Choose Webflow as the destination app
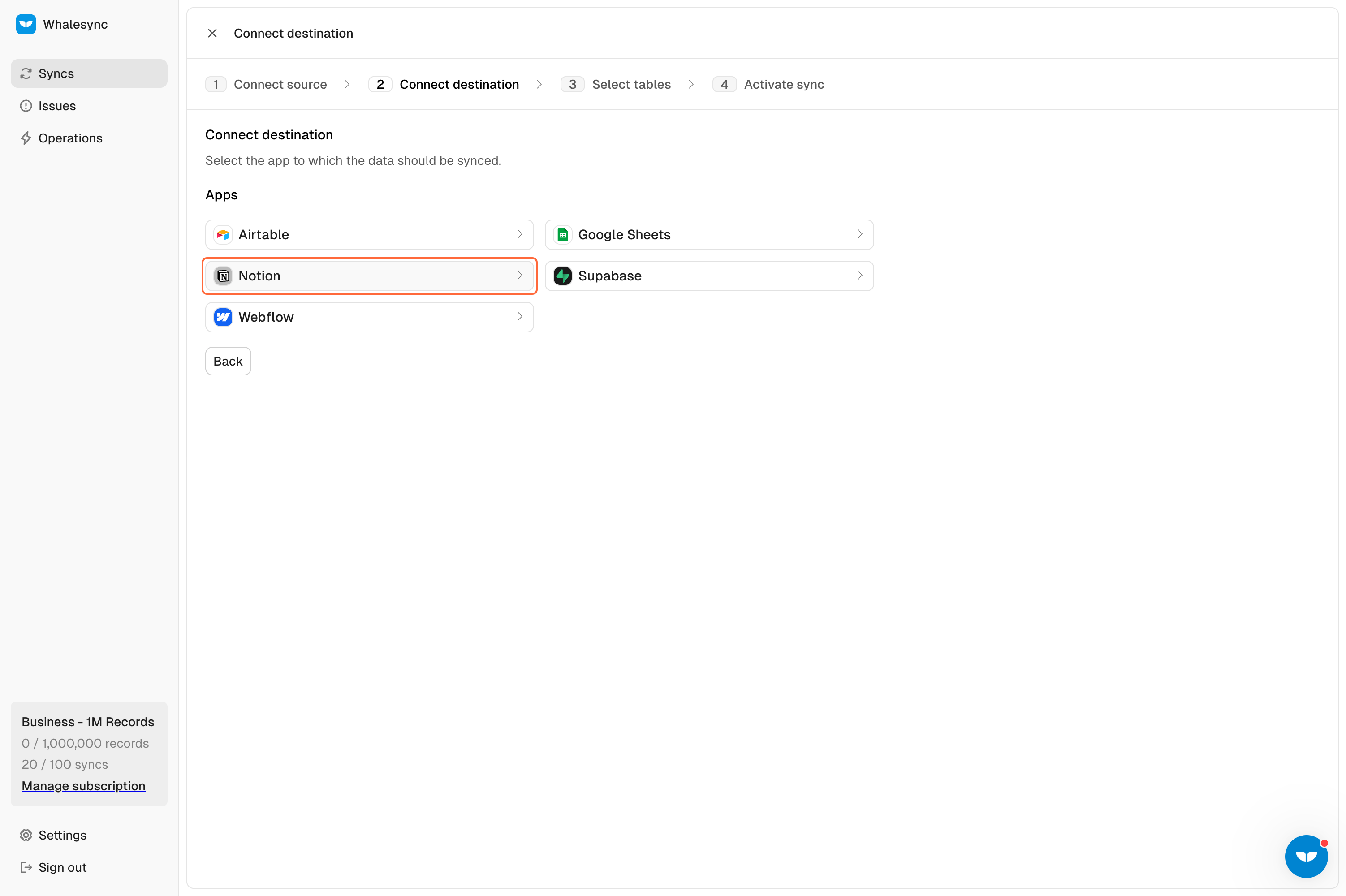Screen dimensions: 1346x896 click(369, 317)
